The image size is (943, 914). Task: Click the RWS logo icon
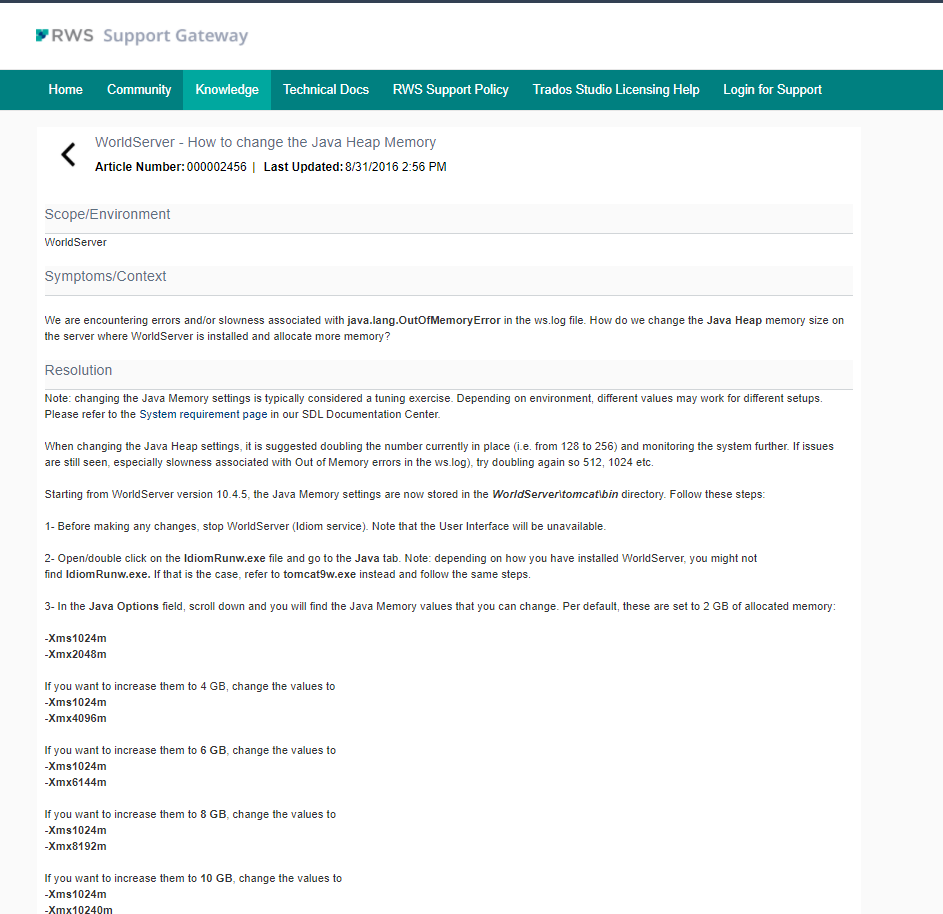click(x=42, y=35)
